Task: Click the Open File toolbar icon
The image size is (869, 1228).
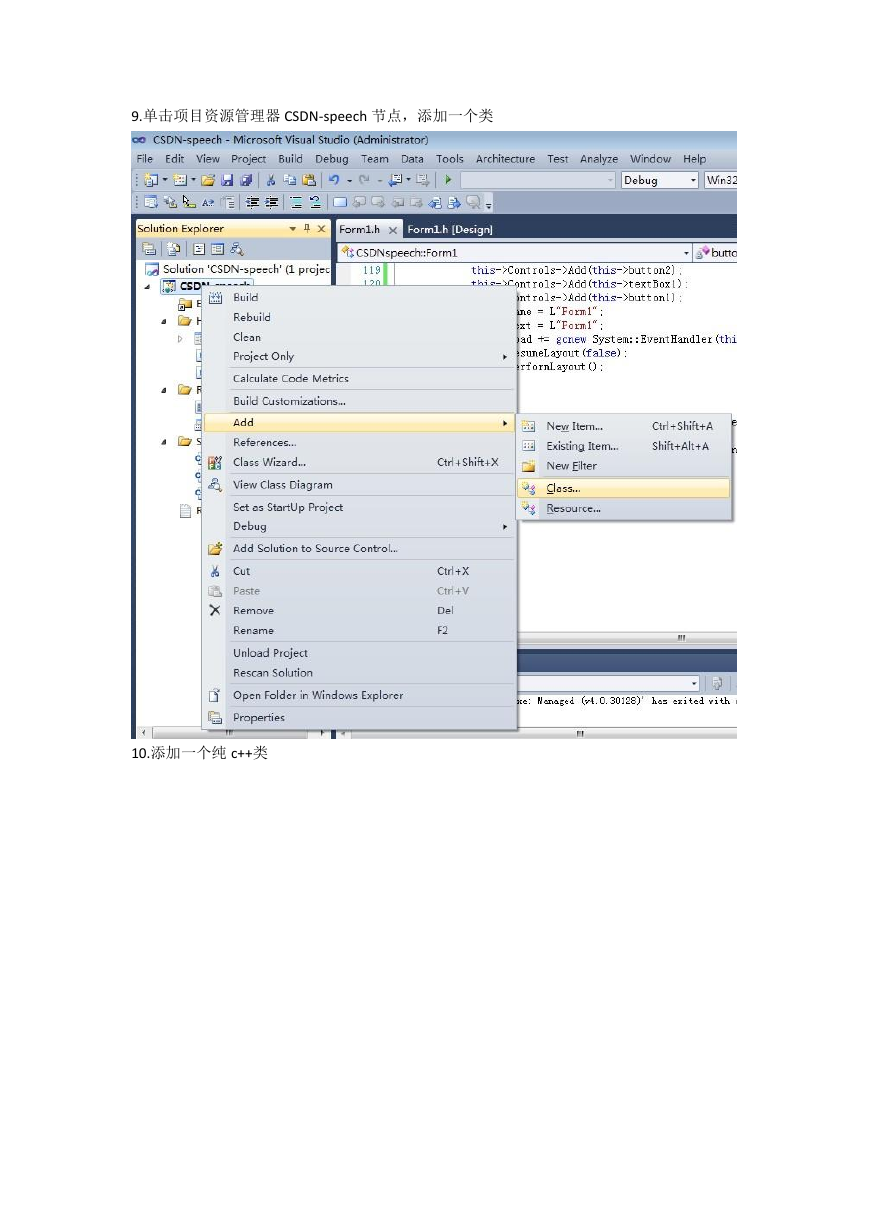Action: pos(208,180)
